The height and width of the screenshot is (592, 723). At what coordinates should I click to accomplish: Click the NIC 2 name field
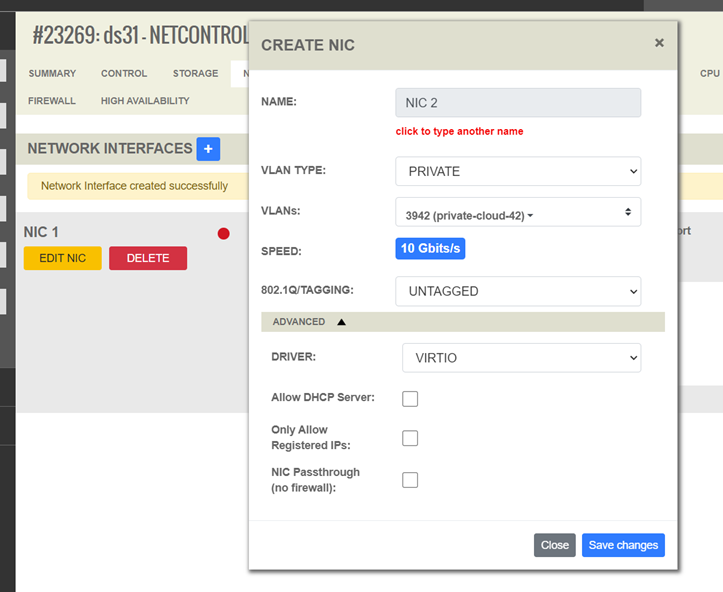518,103
